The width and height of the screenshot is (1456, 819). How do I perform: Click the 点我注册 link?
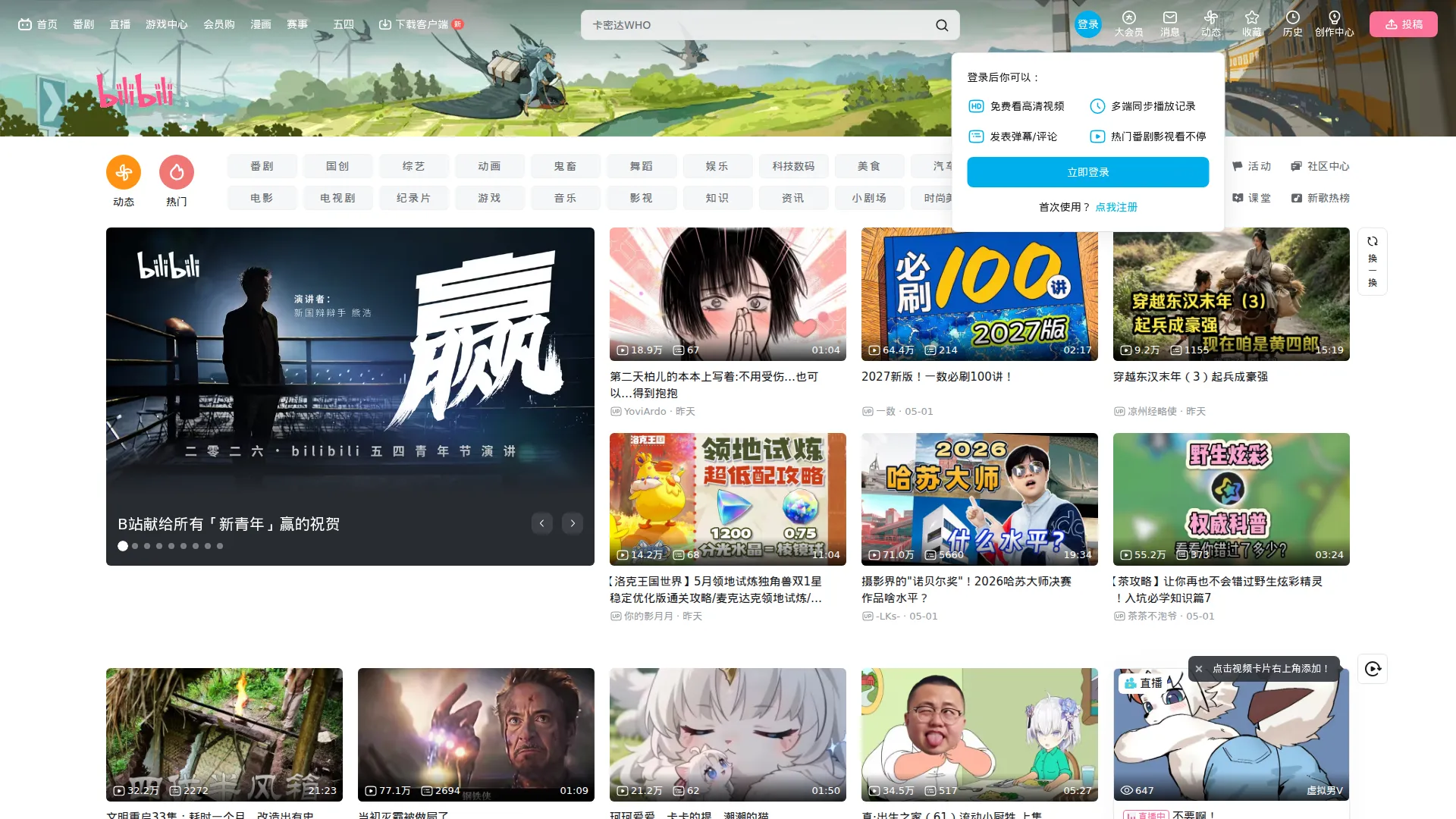[x=1116, y=207]
